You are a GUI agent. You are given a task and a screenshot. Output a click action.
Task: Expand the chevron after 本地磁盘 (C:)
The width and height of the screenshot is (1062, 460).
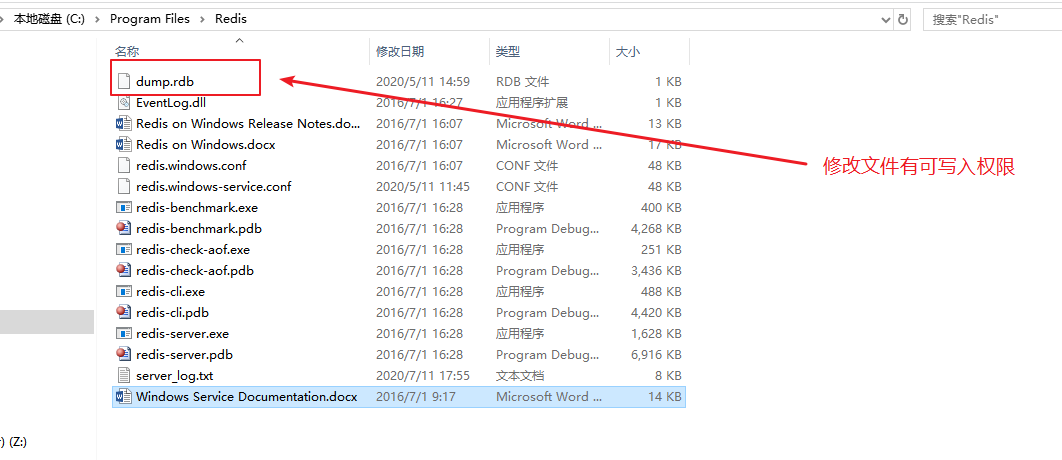[x=97, y=20]
